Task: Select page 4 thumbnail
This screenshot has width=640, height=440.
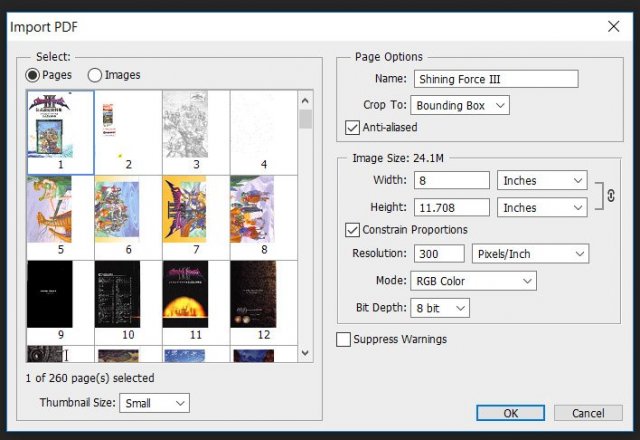Action: (264, 133)
